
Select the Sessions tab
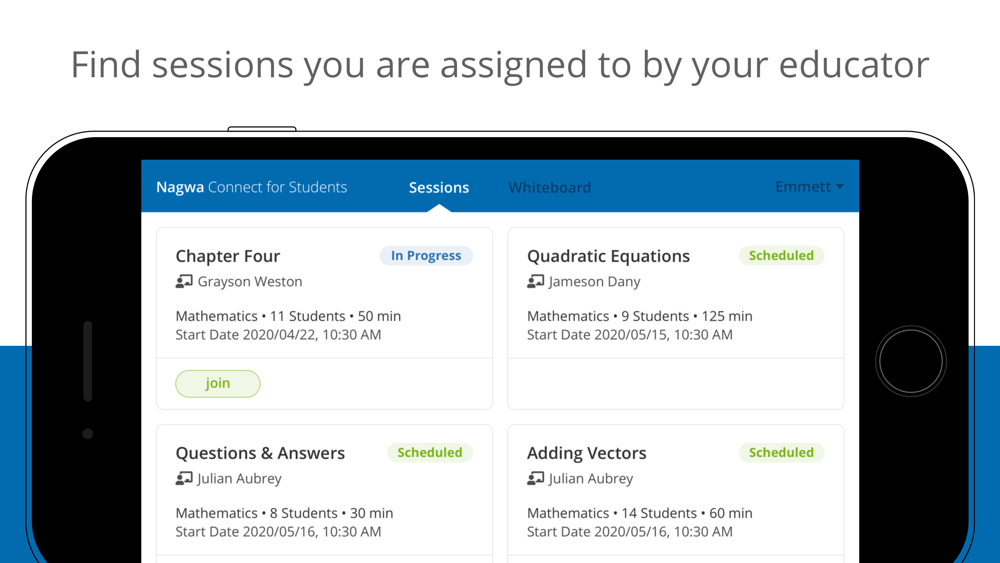point(439,187)
